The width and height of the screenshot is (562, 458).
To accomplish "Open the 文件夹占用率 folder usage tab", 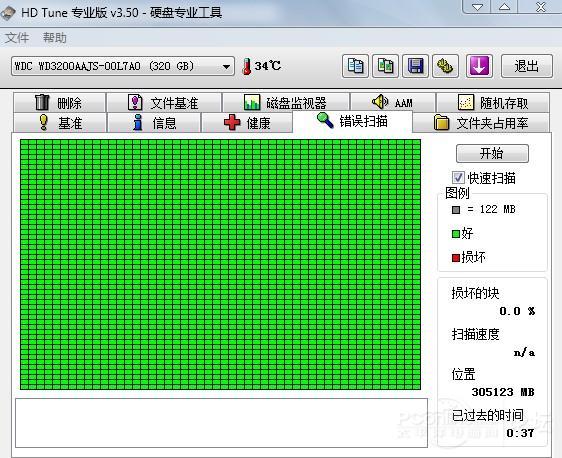I will tap(481, 123).
